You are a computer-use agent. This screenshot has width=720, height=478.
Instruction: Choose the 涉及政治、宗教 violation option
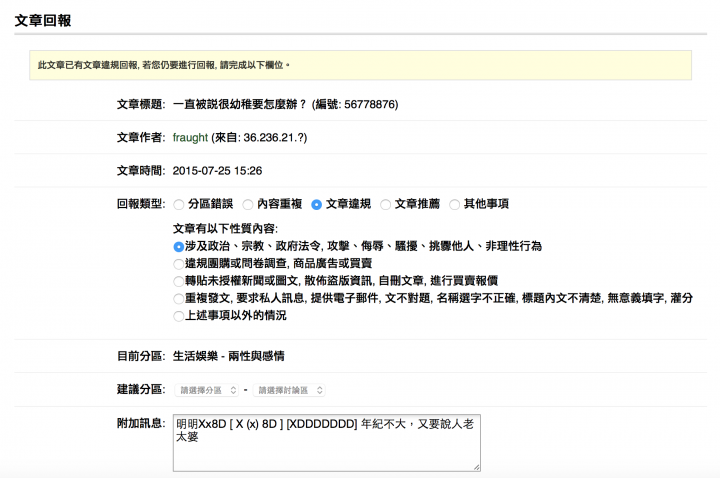coord(179,247)
